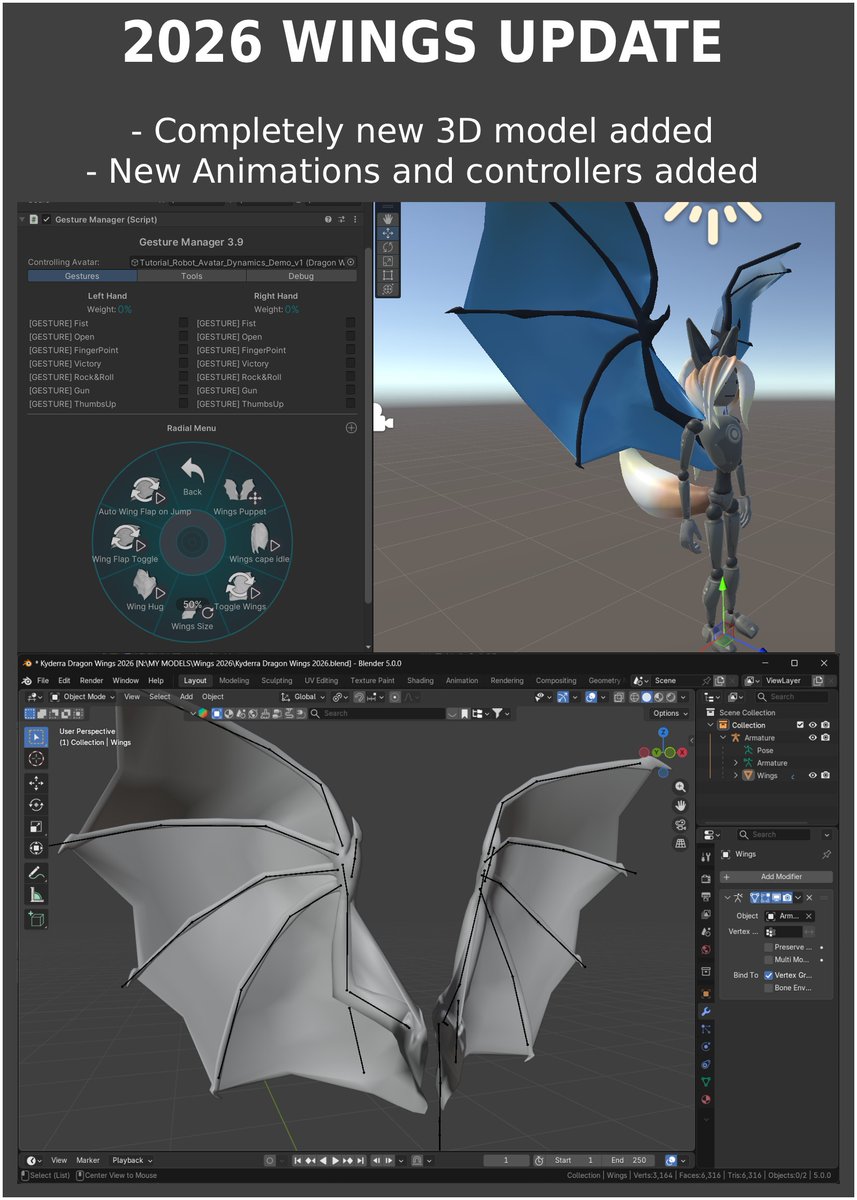
Task: Toggle the Gesture Manager script enabled checkbox
Action: 46,219
